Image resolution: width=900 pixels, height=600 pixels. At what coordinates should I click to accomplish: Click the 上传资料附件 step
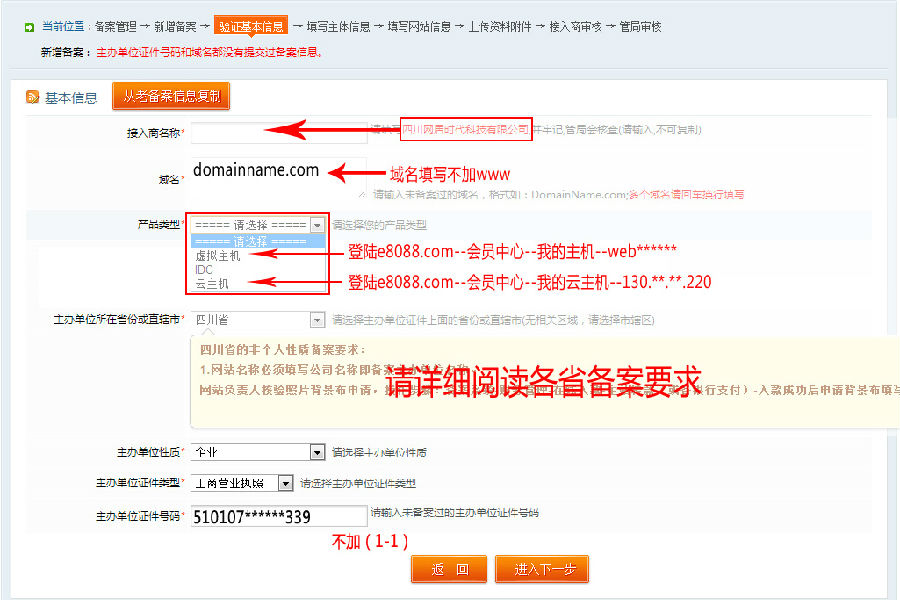pos(499,27)
